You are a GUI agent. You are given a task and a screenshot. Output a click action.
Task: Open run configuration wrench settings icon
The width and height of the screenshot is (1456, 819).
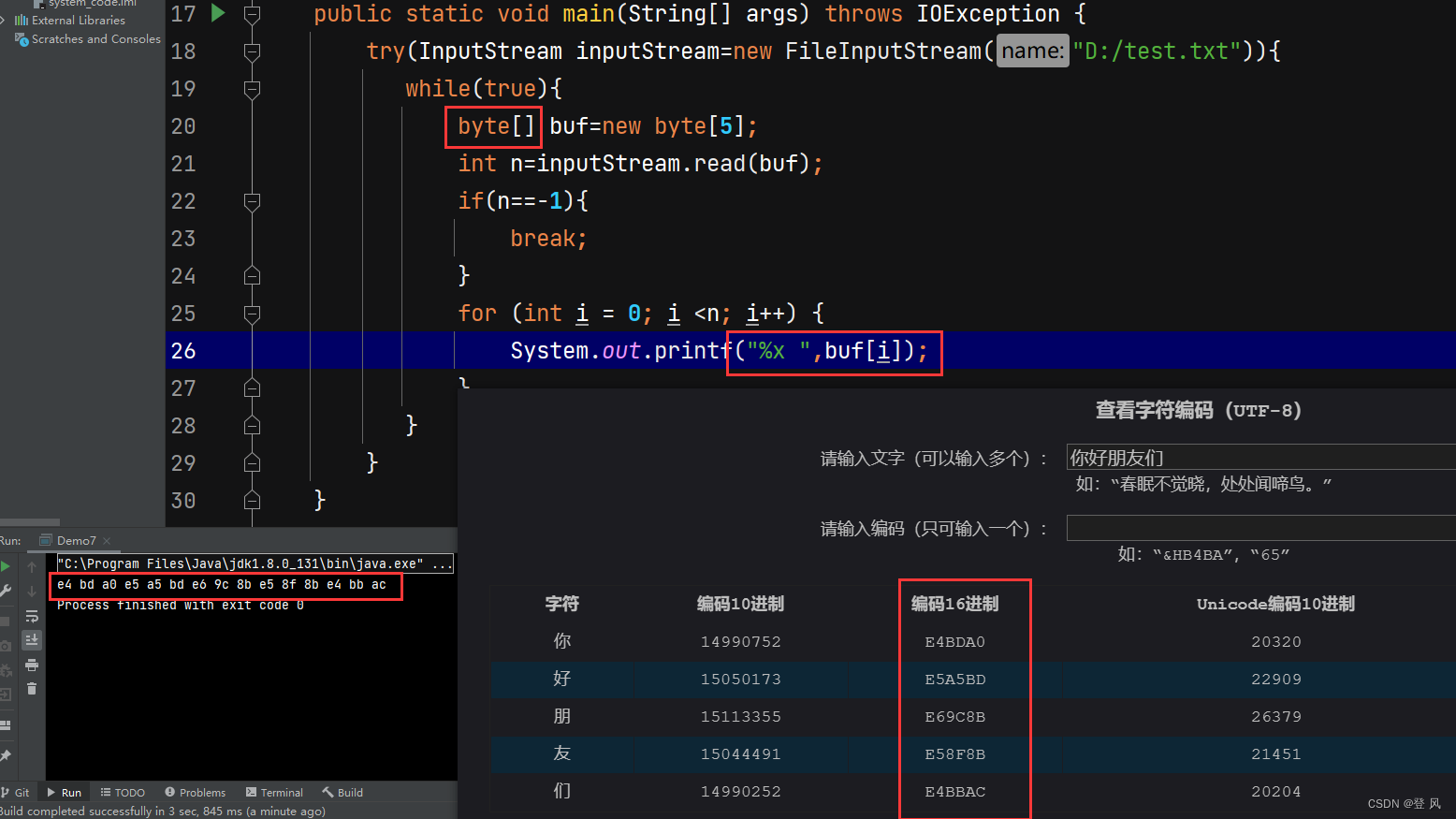point(6,591)
